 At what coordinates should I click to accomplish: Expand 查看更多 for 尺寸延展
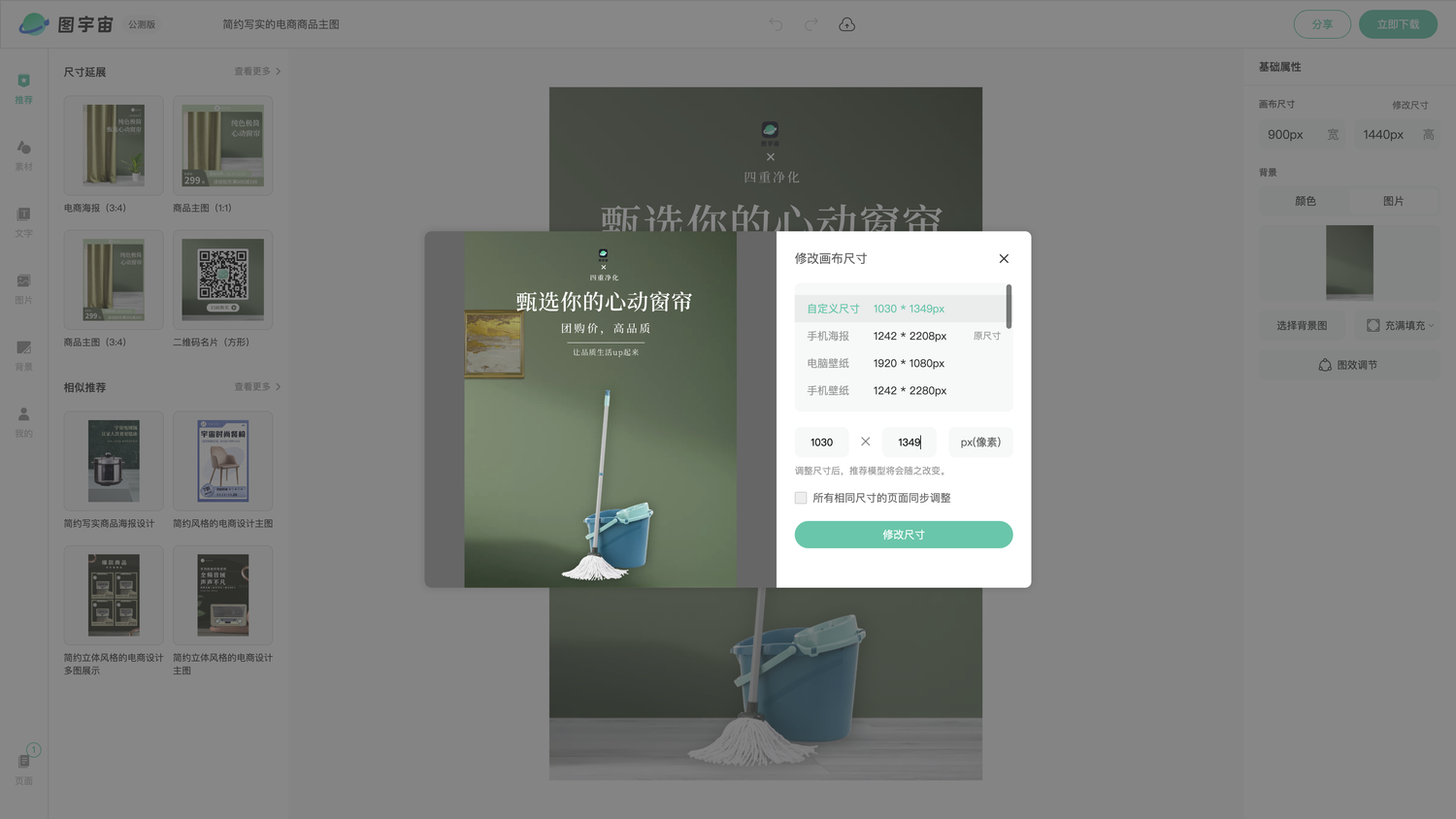coord(257,72)
